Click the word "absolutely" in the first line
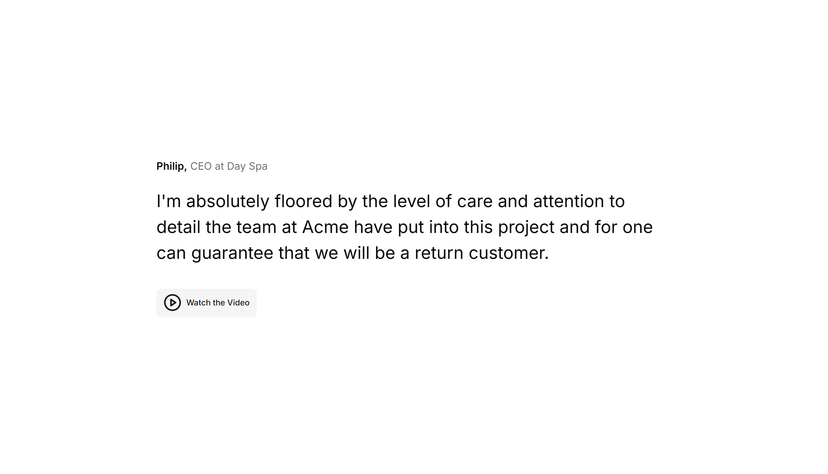The image size is (828, 474). click(228, 201)
